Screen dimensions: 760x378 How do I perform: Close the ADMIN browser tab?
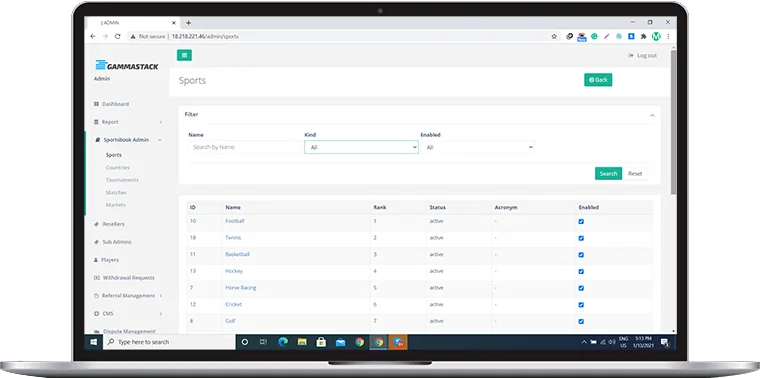[174, 23]
